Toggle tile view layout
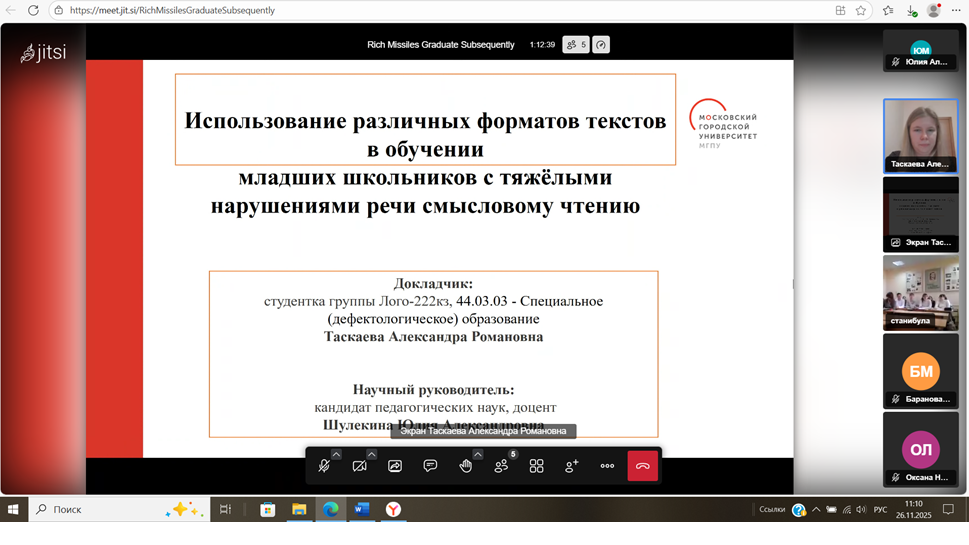The height and width of the screenshot is (545, 969). (536, 466)
